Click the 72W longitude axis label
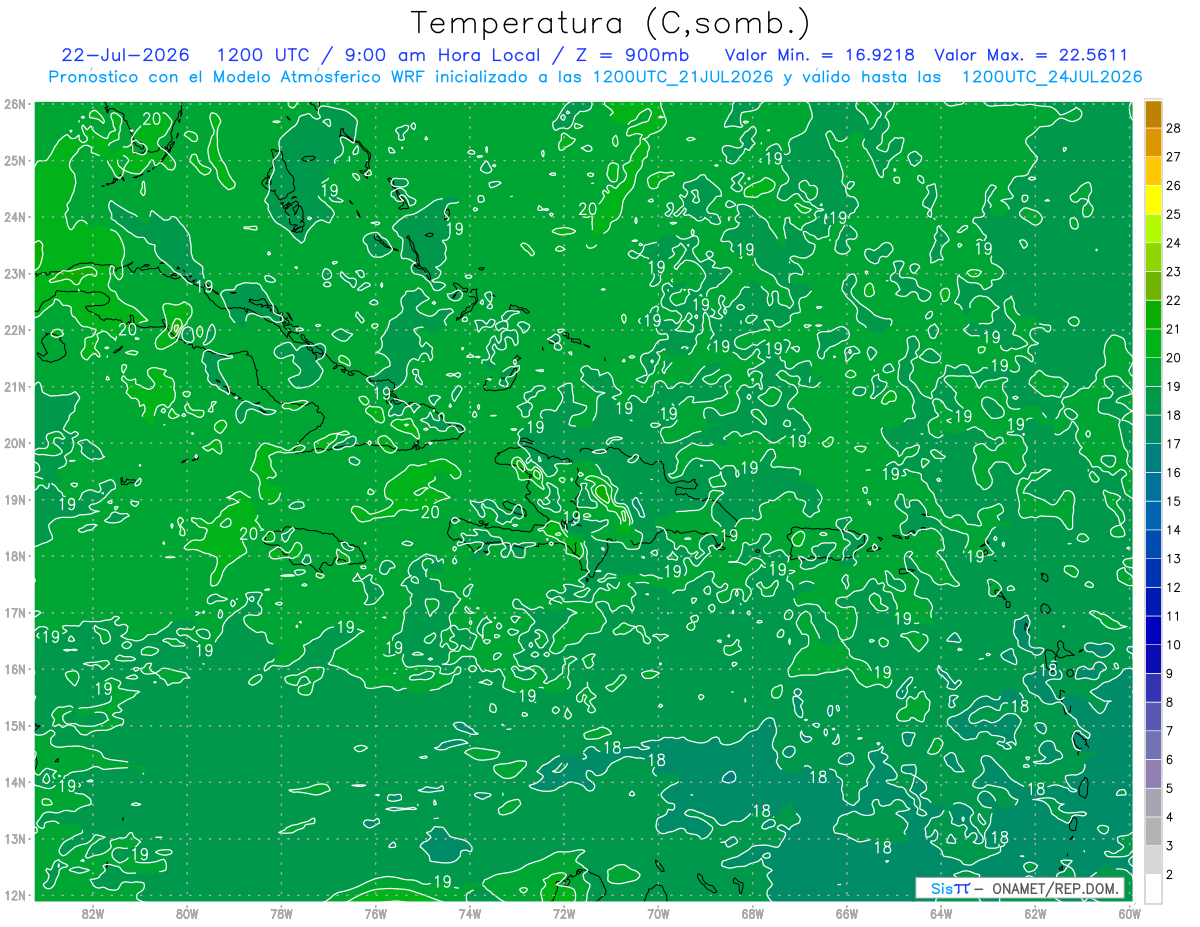 coord(564,913)
